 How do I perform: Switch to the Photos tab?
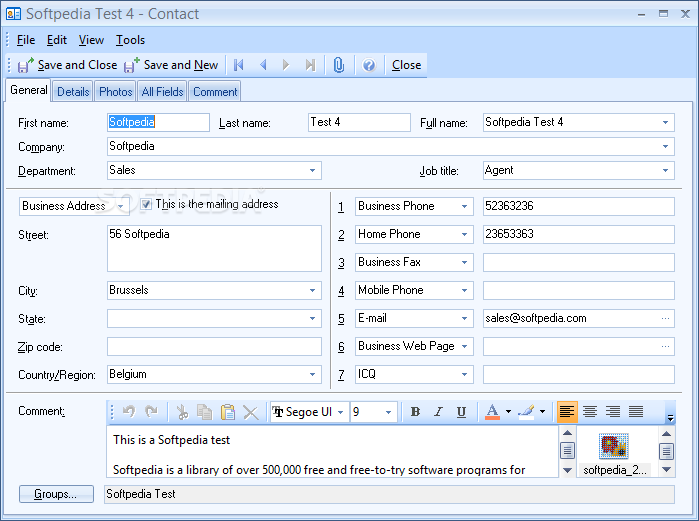(x=115, y=92)
